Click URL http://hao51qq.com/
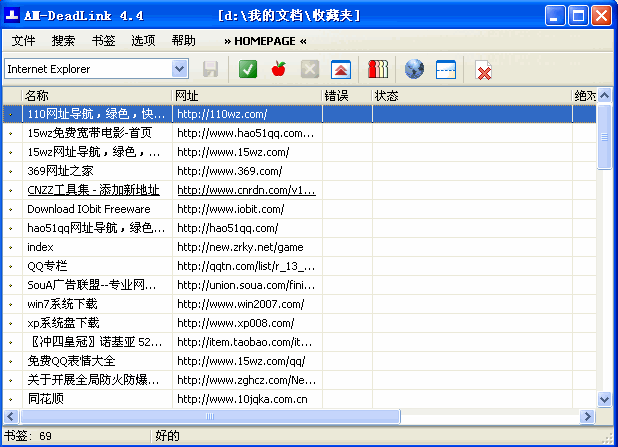Image resolution: width=618 pixels, height=447 pixels. pyautogui.click(x=228, y=228)
